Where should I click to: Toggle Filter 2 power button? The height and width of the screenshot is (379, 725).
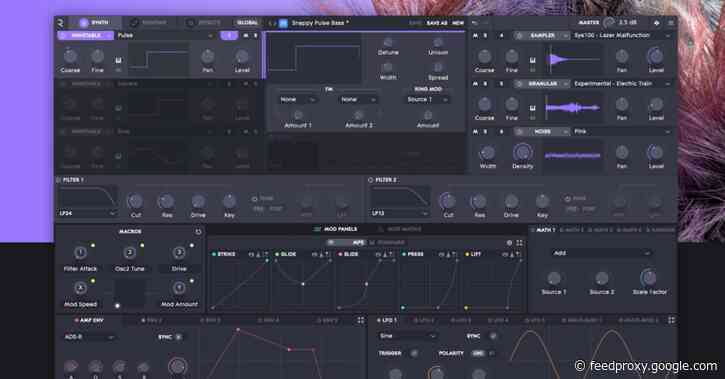coord(371,180)
